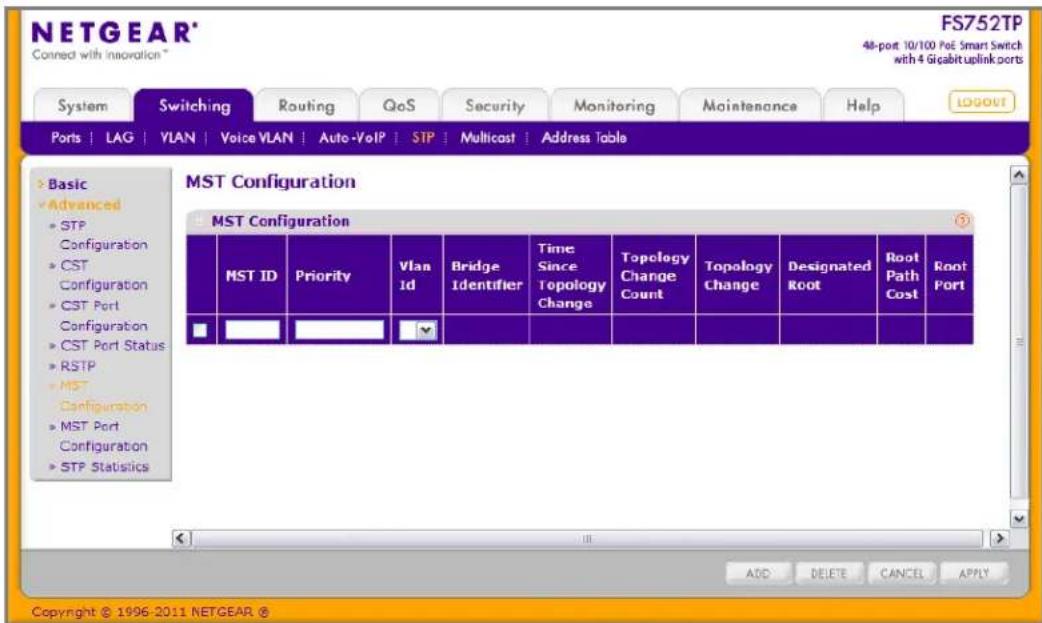Click the Designated Root column header
The width and height of the screenshot is (1042, 623).
click(829, 275)
